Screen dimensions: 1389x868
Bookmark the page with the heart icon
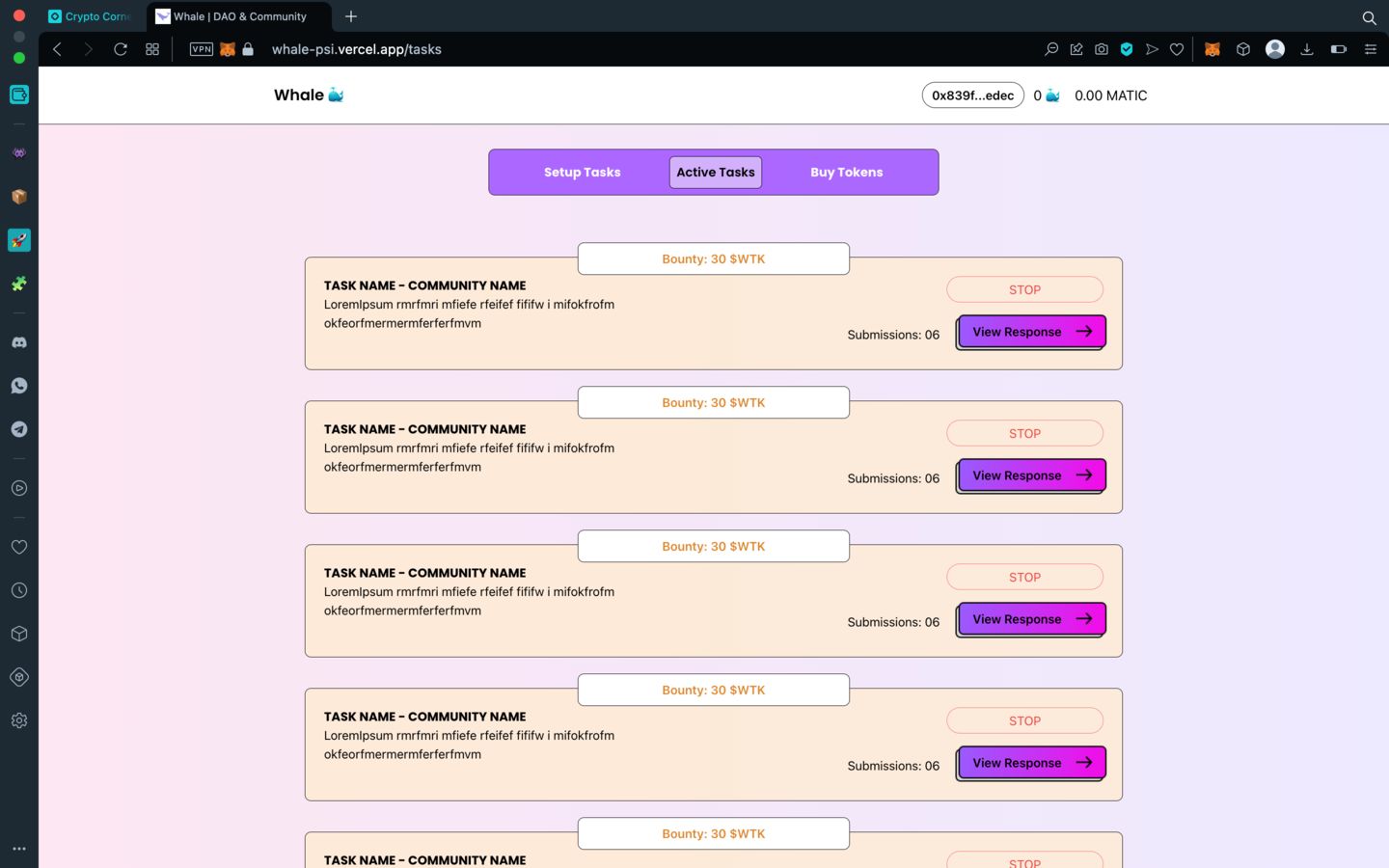point(1177,49)
